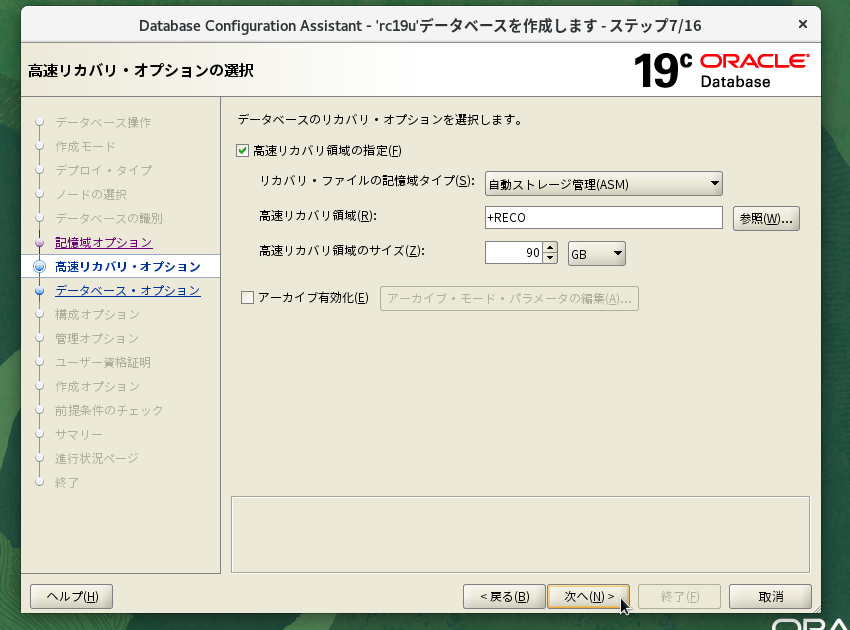Click the データベースの識別 step label
The height and width of the screenshot is (630, 850).
(x=109, y=218)
